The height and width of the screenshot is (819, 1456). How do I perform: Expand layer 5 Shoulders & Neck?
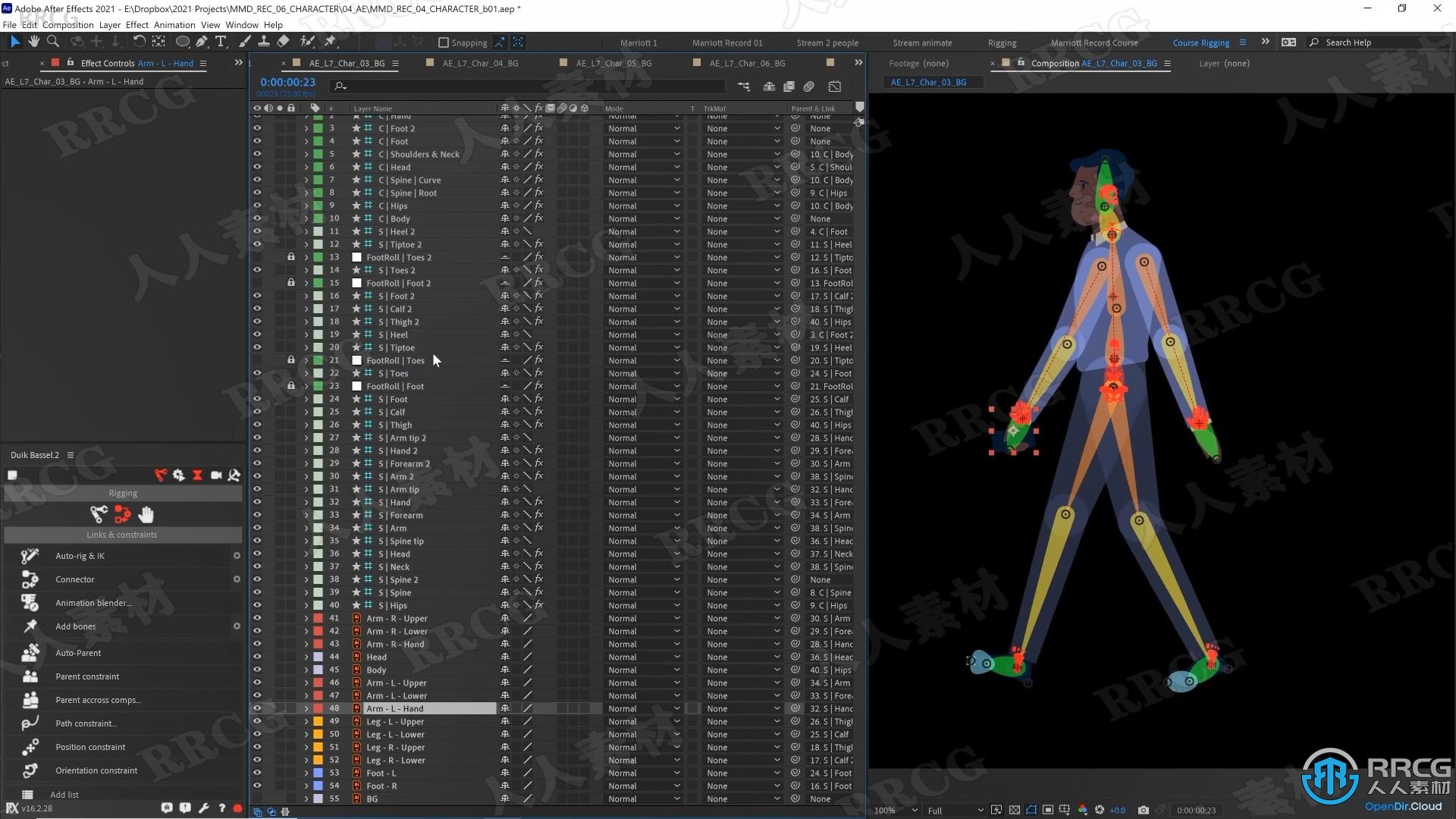pos(306,154)
